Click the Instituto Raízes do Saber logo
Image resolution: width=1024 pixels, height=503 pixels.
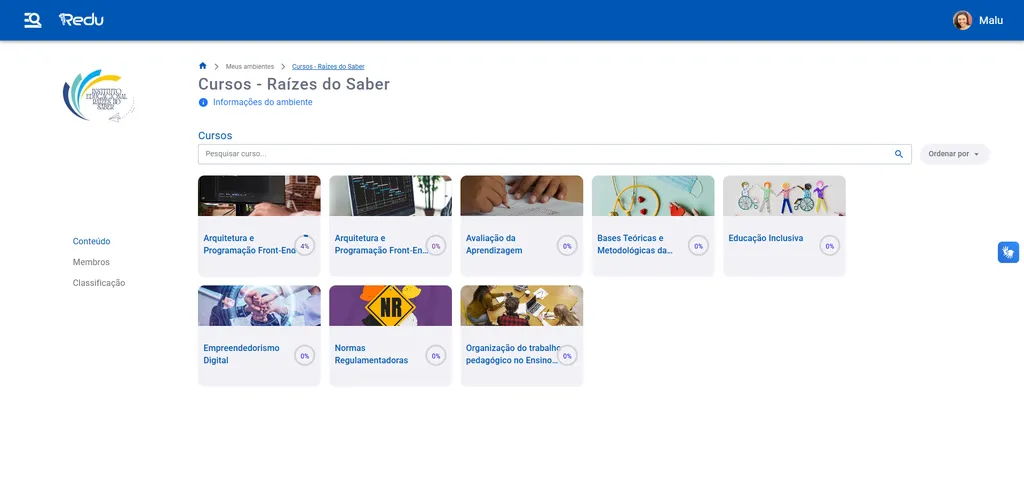98,96
